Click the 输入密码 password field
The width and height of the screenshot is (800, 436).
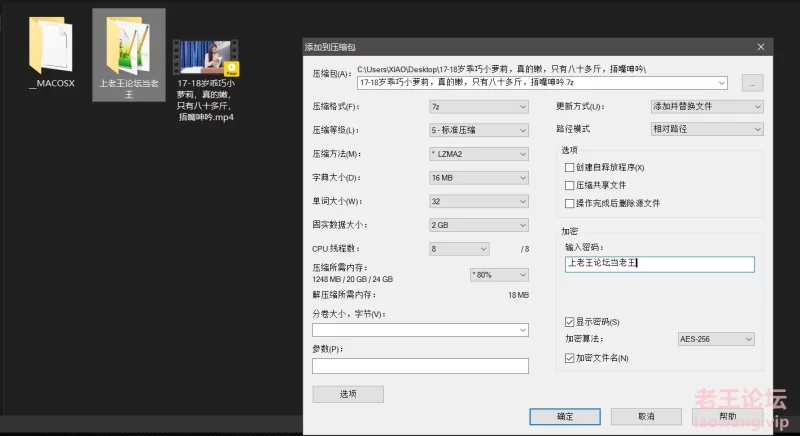(660, 264)
